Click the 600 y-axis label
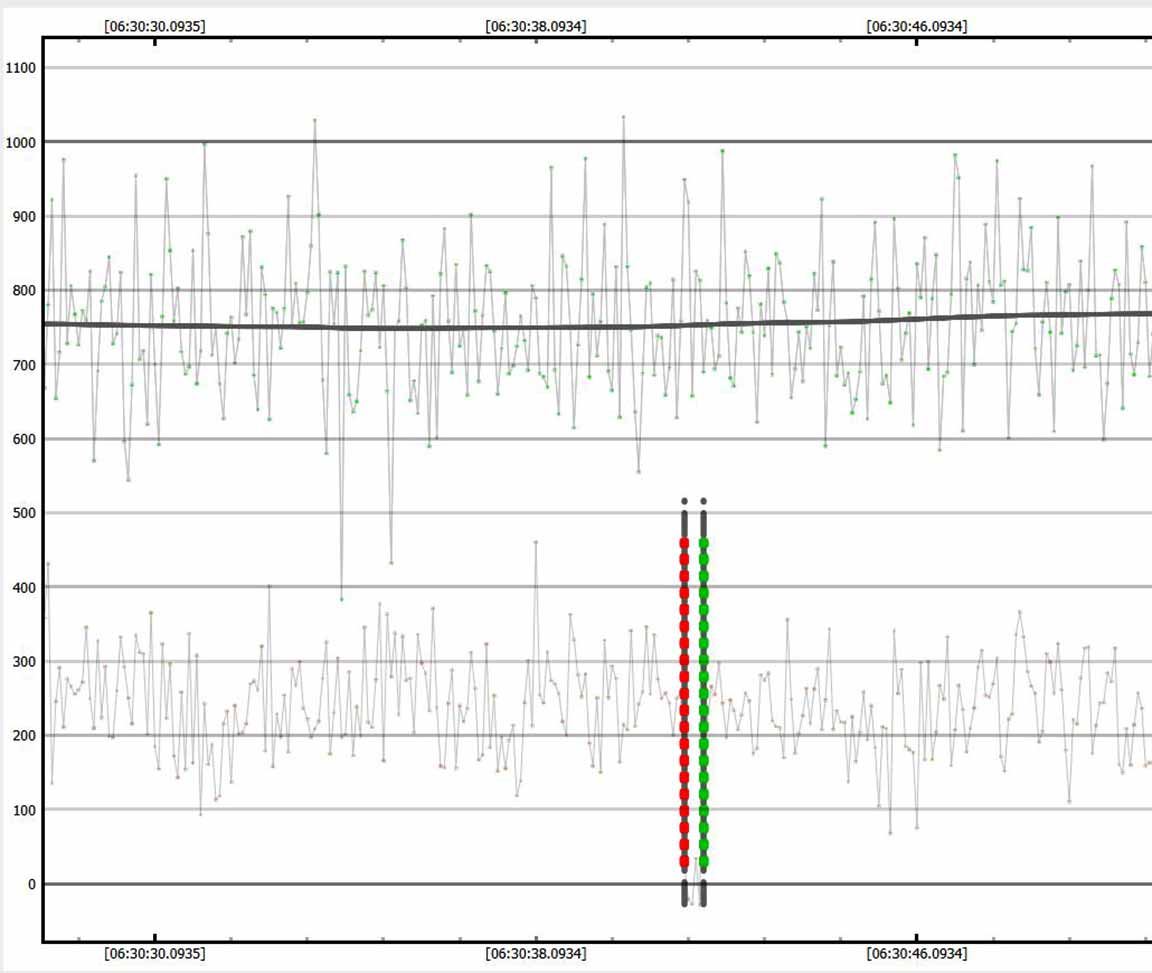The image size is (1152, 973). [x=24, y=439]
